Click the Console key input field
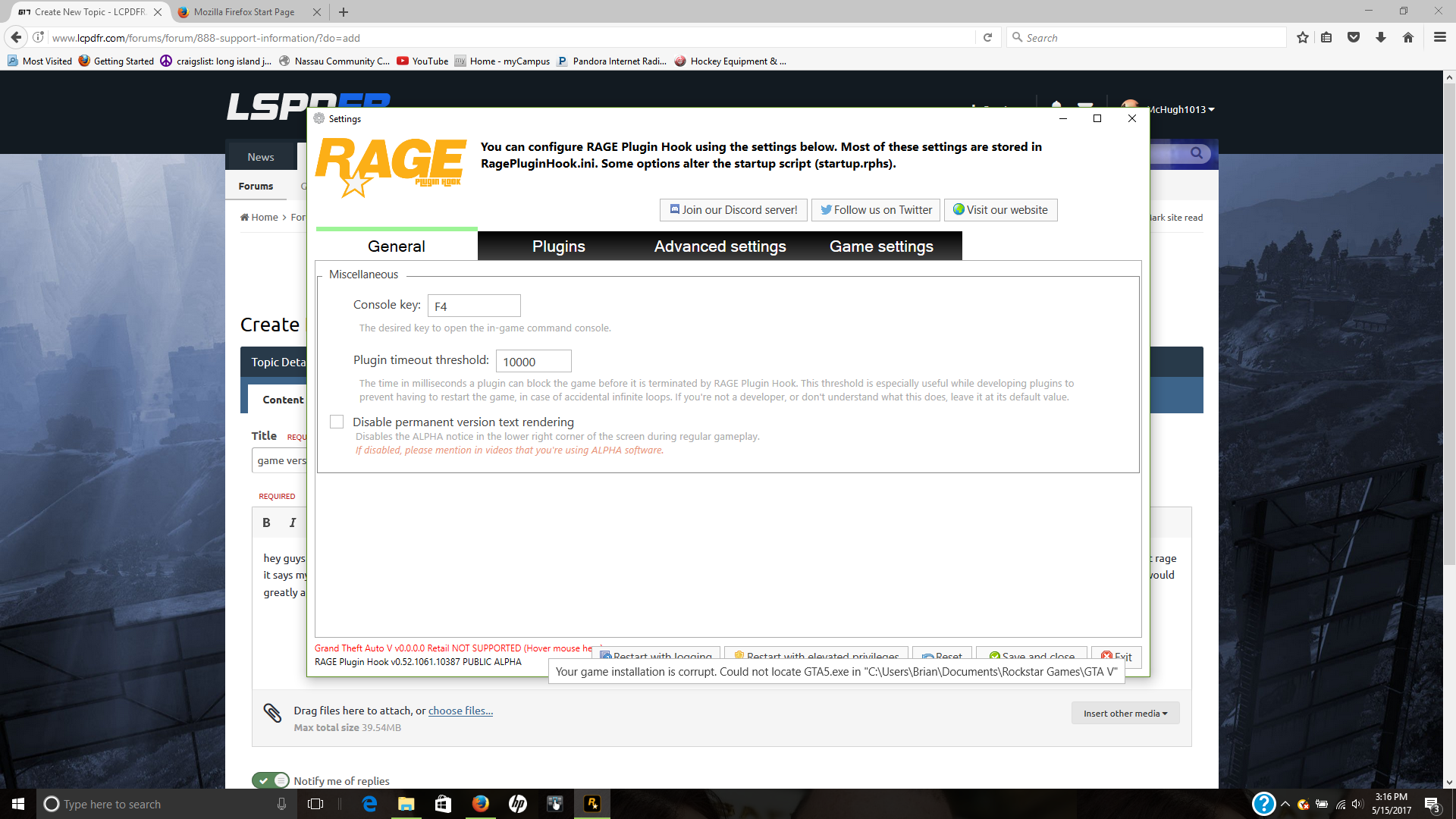Screen dimensions: 1456x819 coord(474,306)
